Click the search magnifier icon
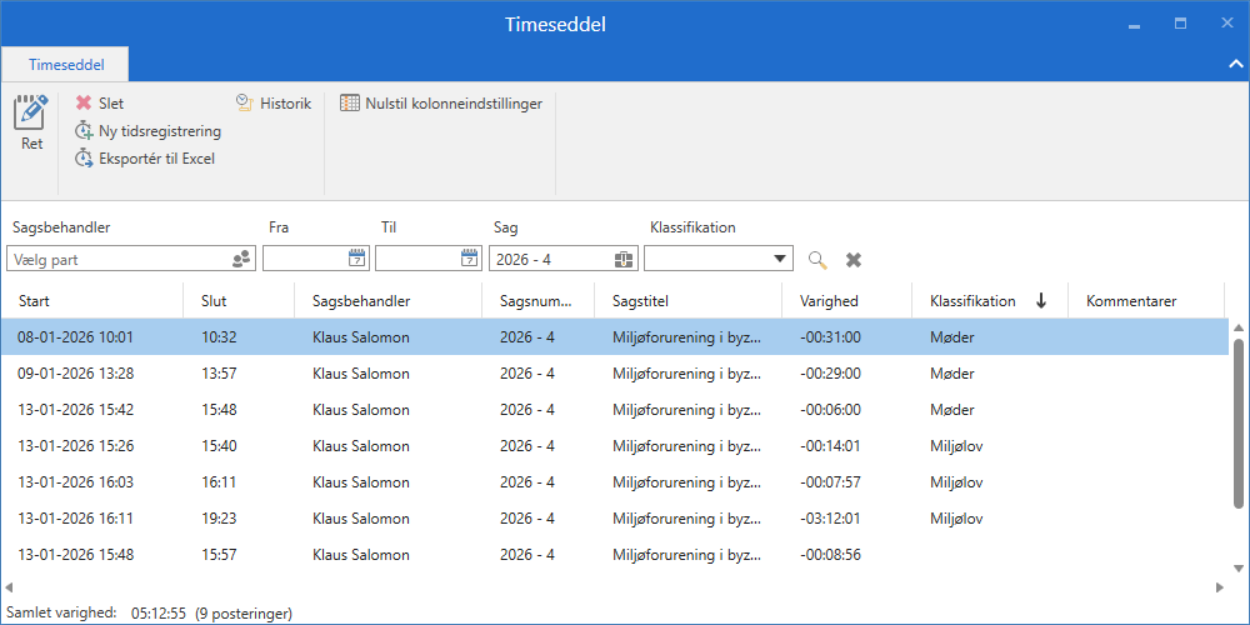 pos(817,260)
